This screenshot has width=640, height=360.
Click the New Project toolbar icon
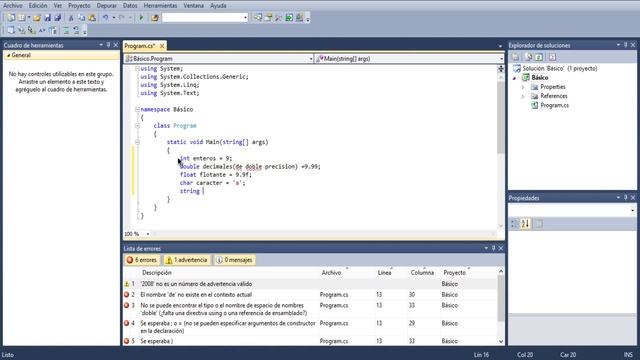pyautogui.click(x=11, y=18)
